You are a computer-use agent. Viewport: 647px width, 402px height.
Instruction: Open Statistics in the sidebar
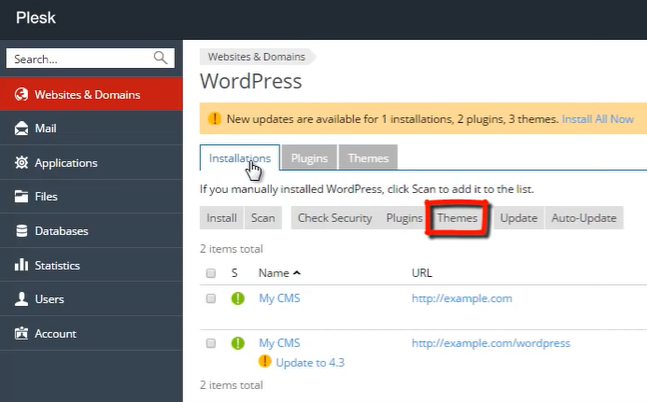point(91,265)
